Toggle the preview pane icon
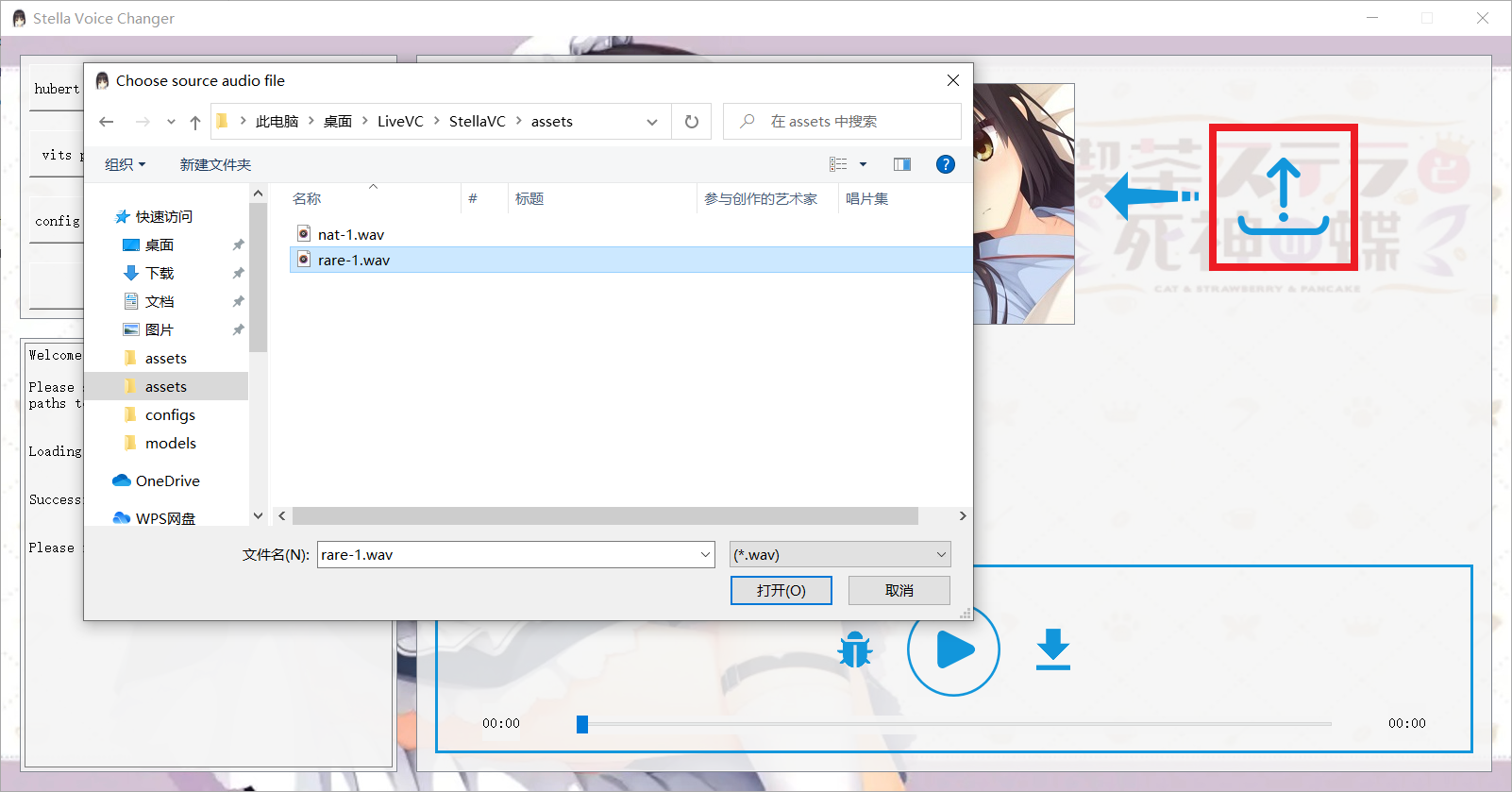The image size is (1512, 792). (902, 164)
